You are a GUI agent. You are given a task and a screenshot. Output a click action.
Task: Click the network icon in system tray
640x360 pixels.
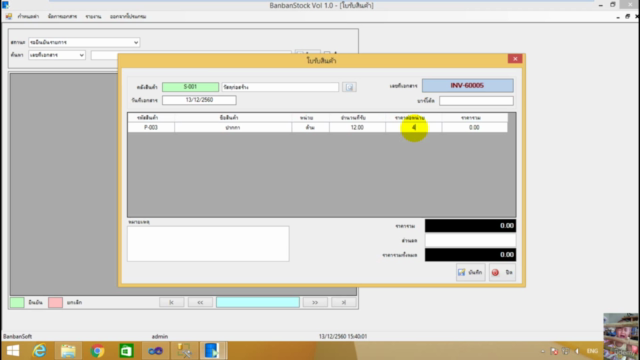(565, 351)
